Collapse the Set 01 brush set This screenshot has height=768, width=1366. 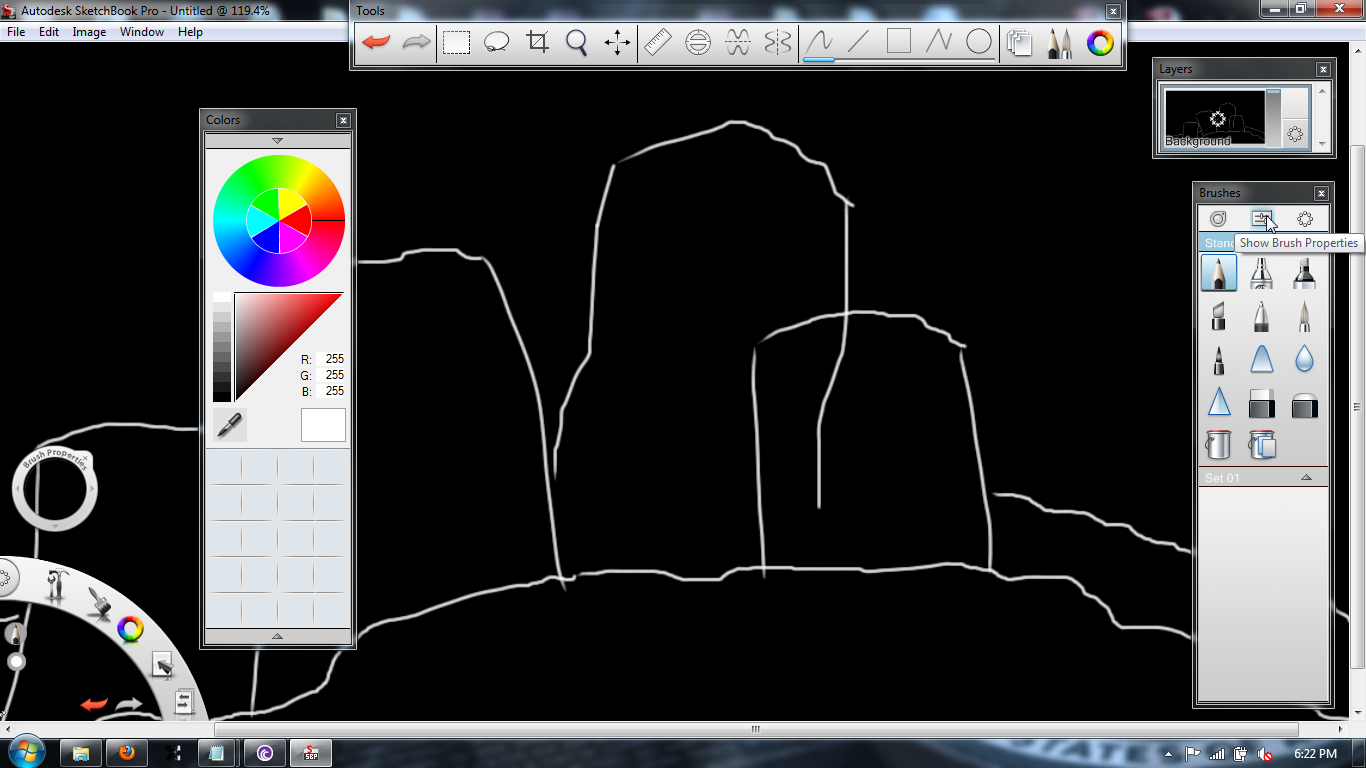1306,478
